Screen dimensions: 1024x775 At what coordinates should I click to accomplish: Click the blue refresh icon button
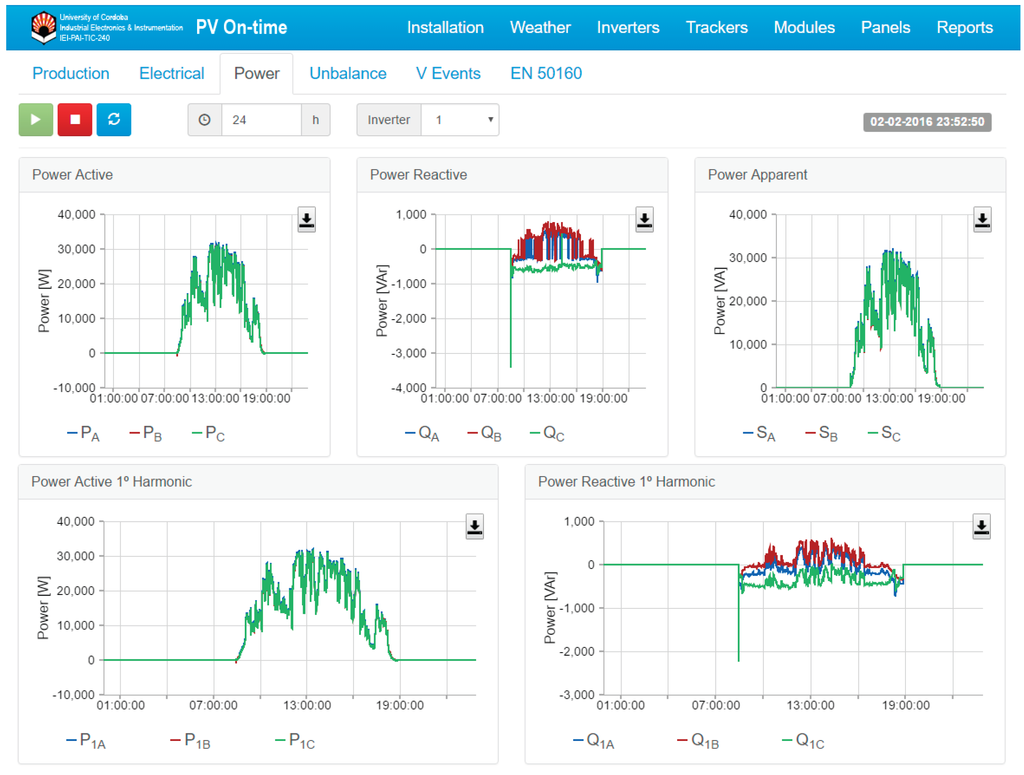114,120
